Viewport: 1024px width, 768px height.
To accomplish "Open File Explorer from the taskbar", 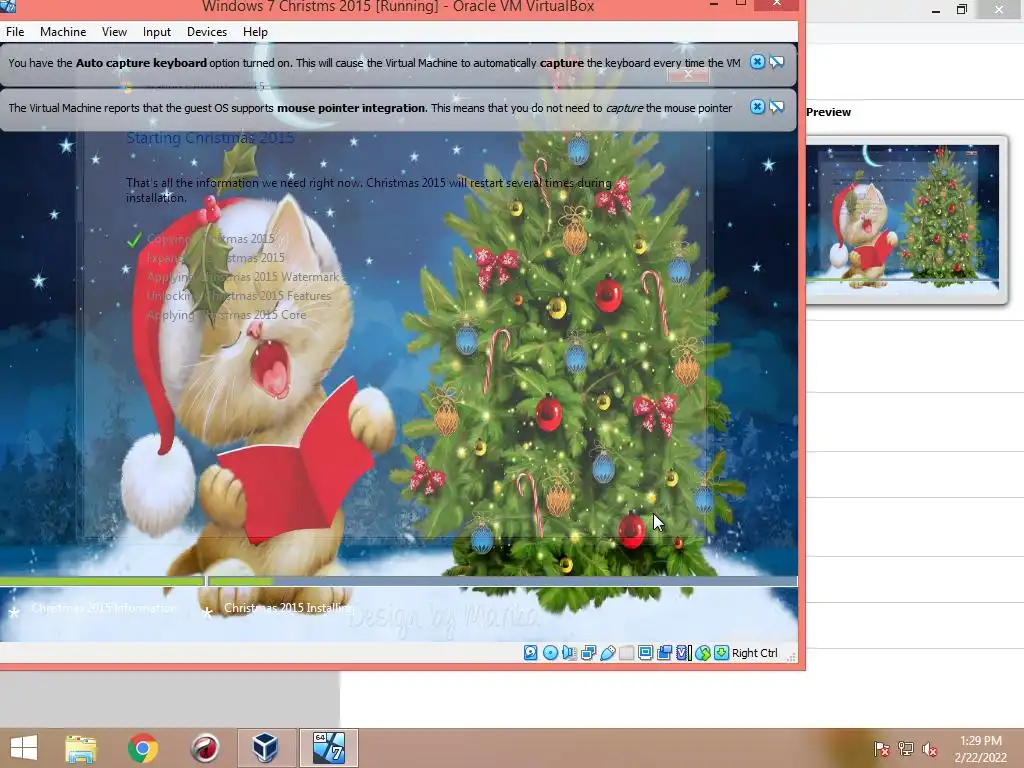I will click(x=81, y=748).
